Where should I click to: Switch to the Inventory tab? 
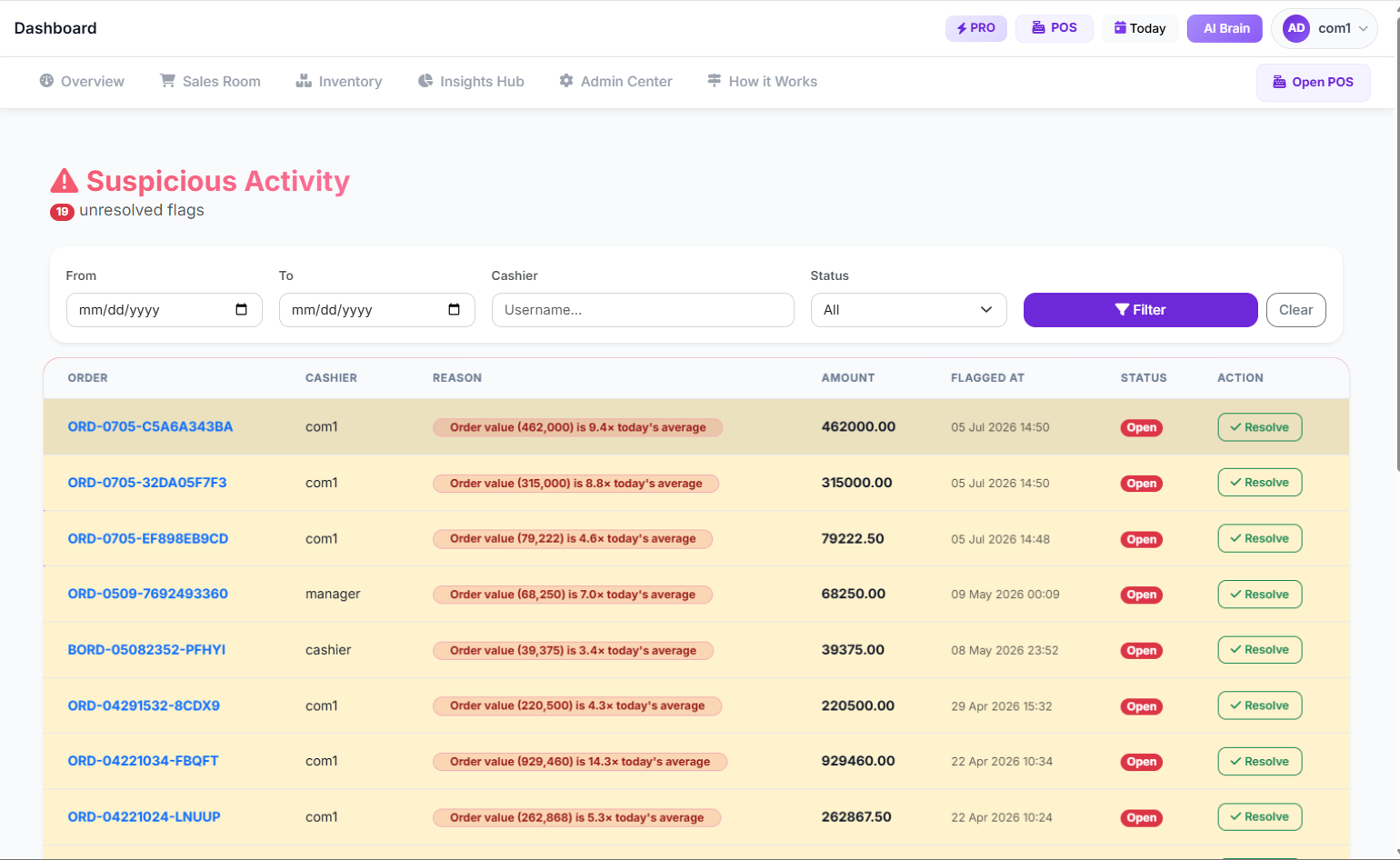[x=338, y=82]
